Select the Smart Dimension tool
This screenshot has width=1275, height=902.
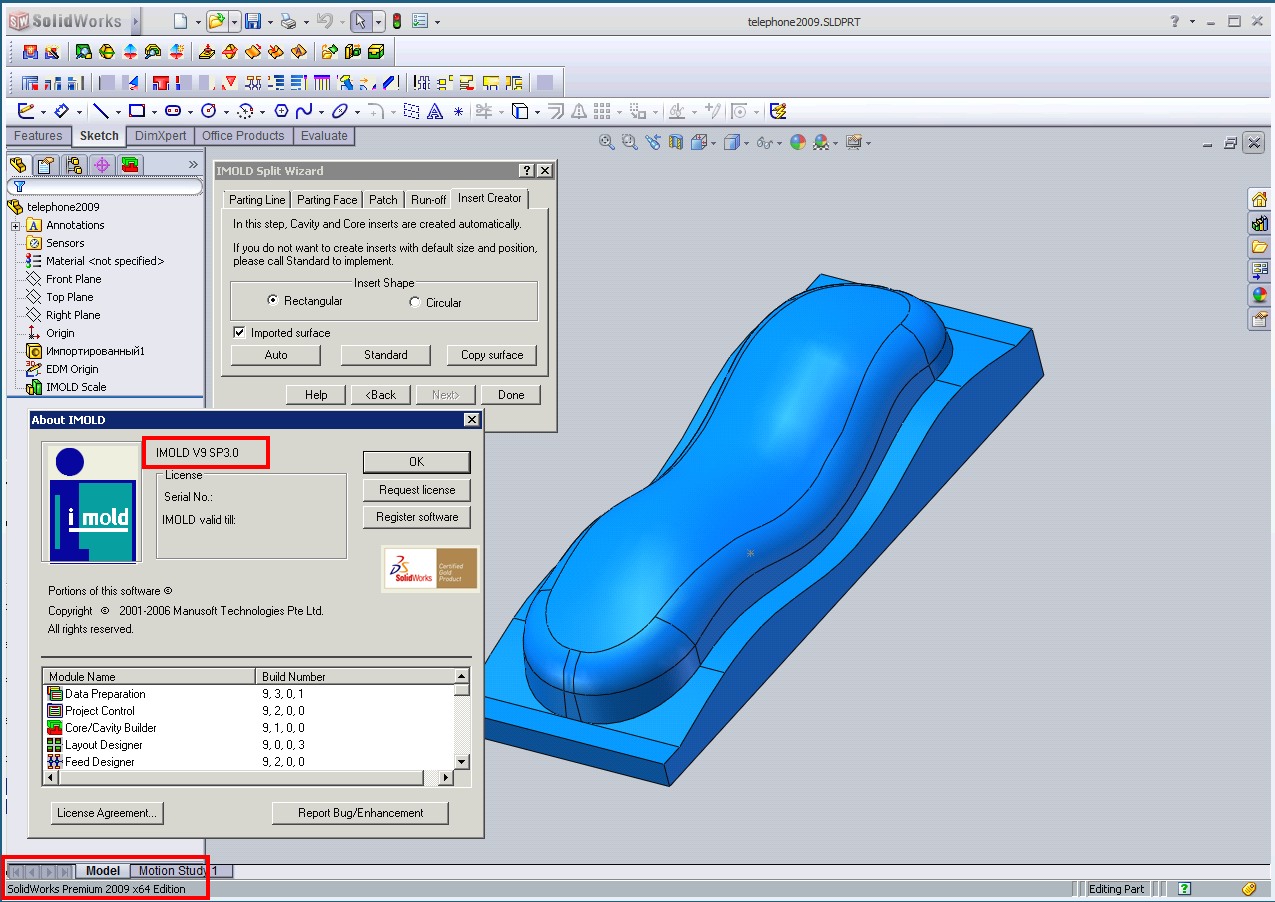coord(62,111)
